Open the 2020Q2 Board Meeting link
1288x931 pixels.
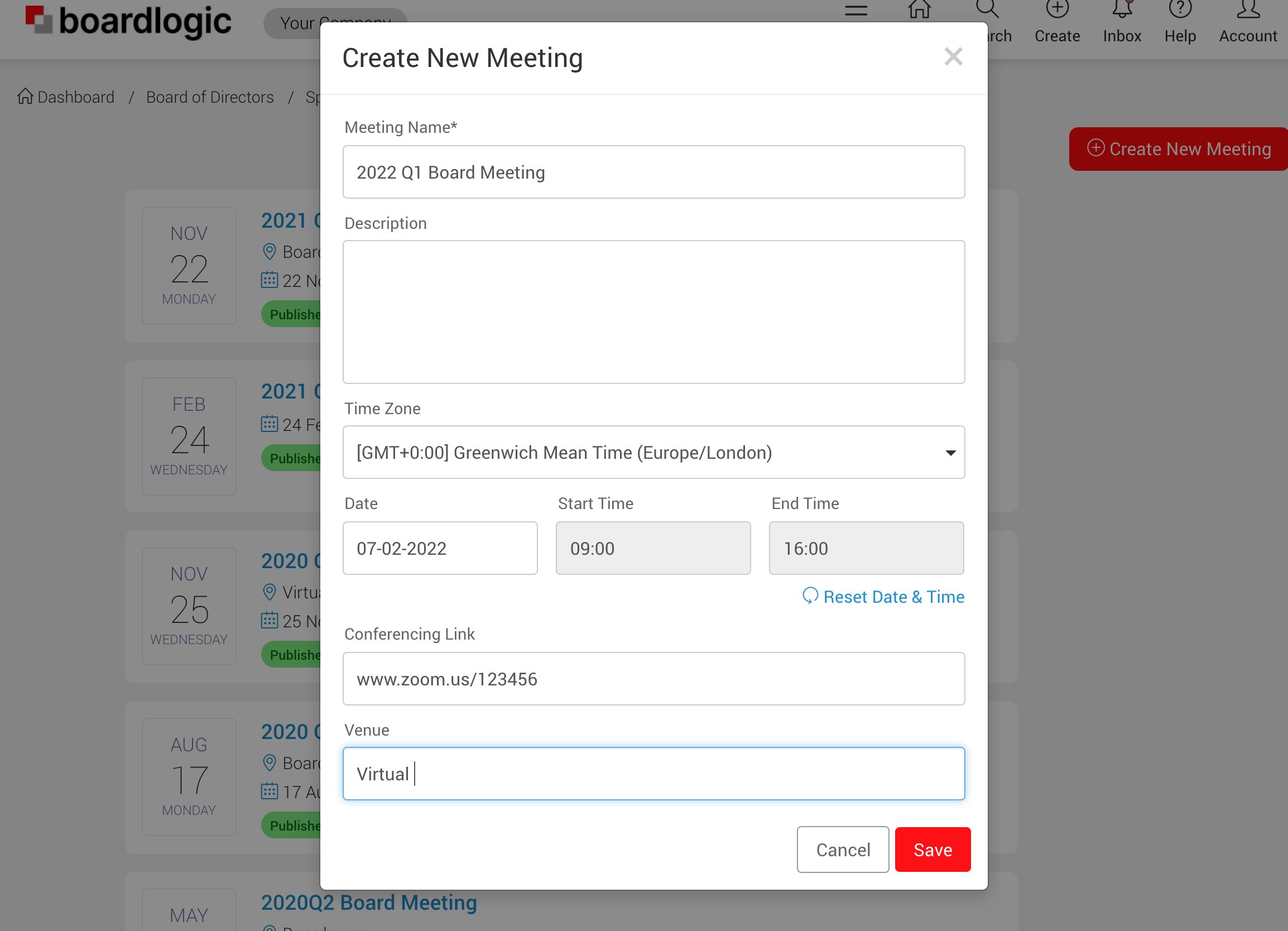coord(368,902)
